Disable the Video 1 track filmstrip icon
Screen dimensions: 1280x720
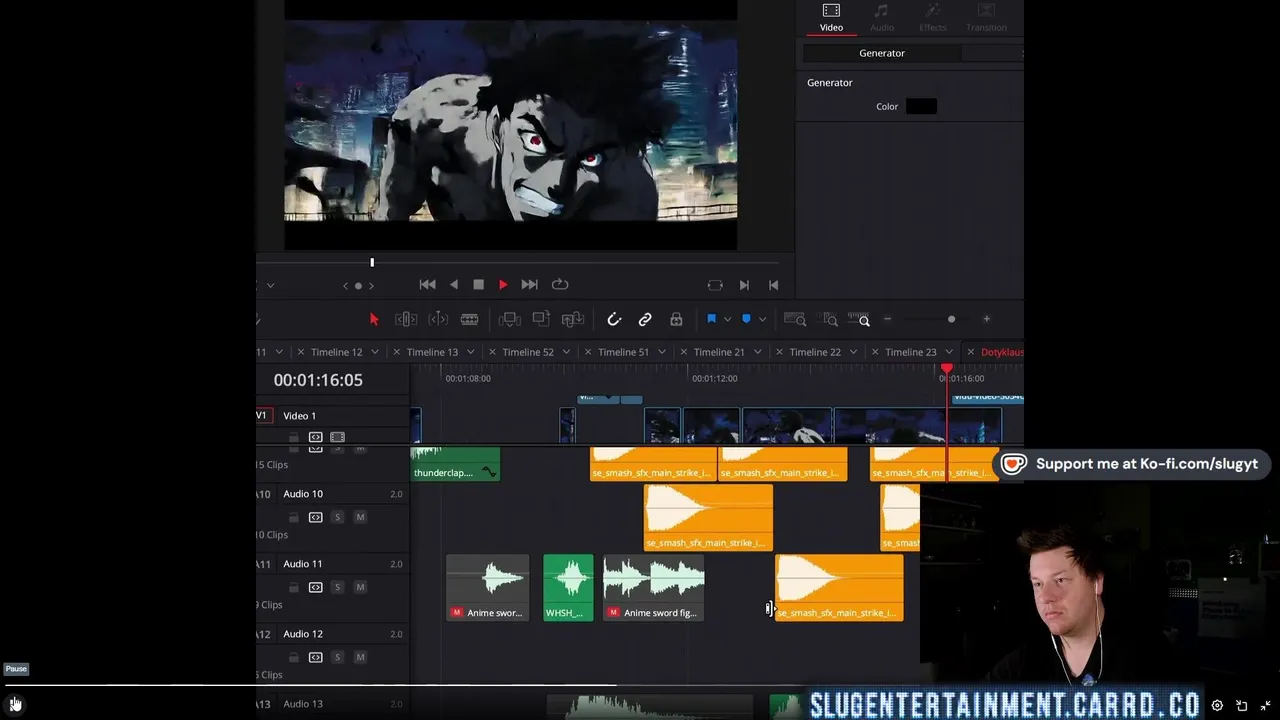click(x=337, y=437)
